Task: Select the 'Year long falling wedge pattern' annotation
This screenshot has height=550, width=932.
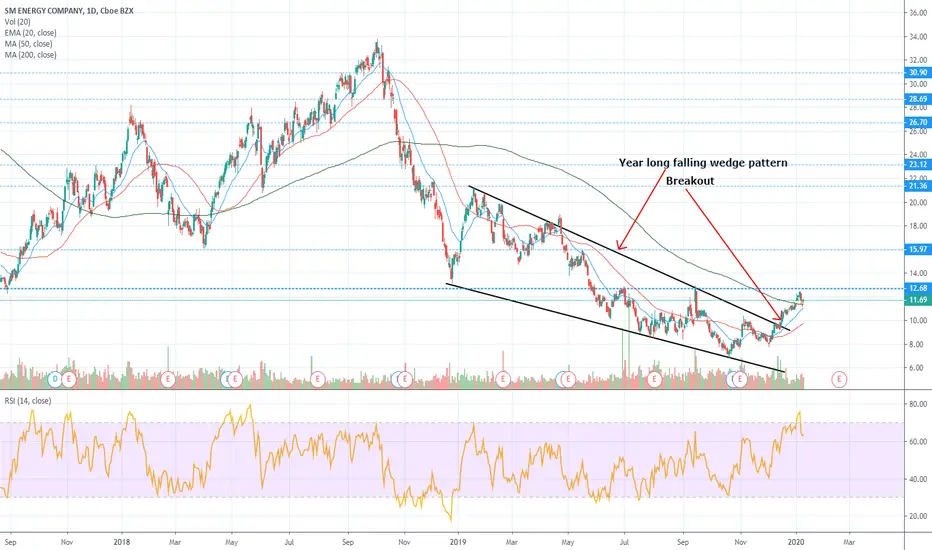Action: [703, 163]
